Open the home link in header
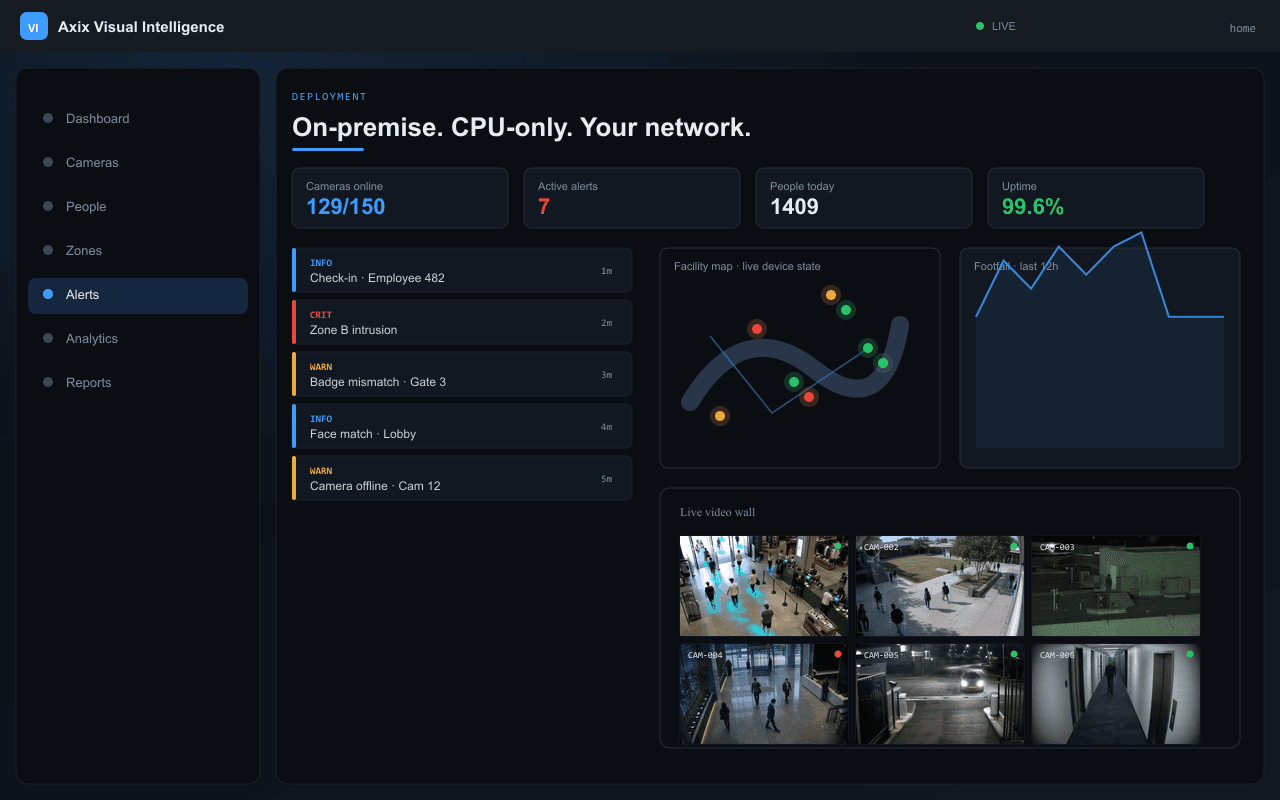 (1242, 28)
